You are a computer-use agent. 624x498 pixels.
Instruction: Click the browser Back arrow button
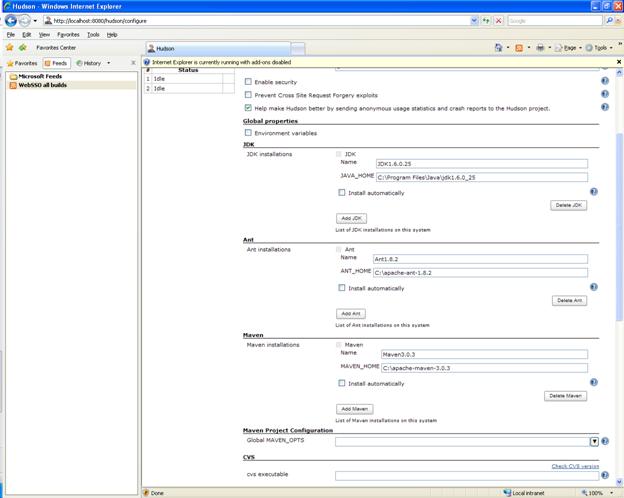click(11, 20)
